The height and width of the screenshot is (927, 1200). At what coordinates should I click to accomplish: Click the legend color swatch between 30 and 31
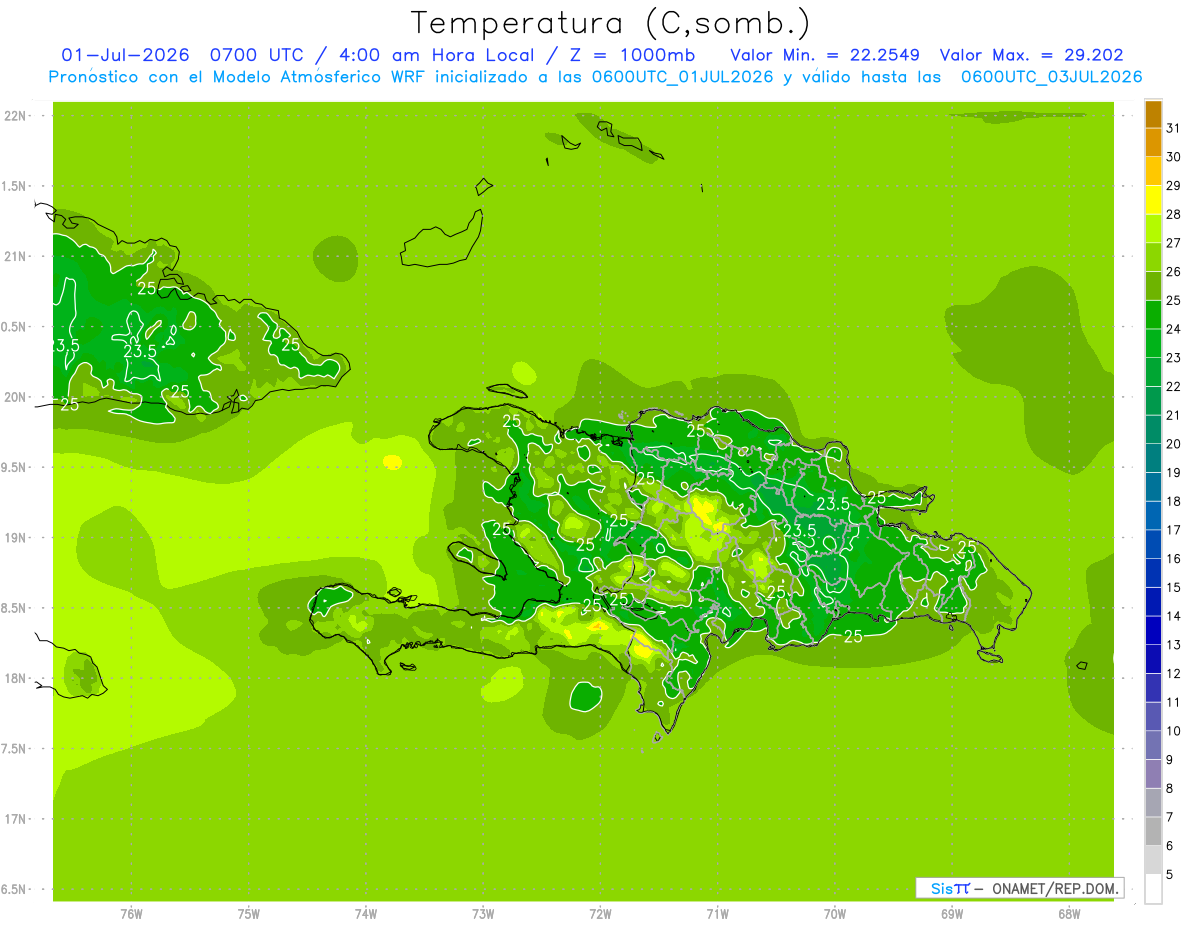(x=1153, y=143)
